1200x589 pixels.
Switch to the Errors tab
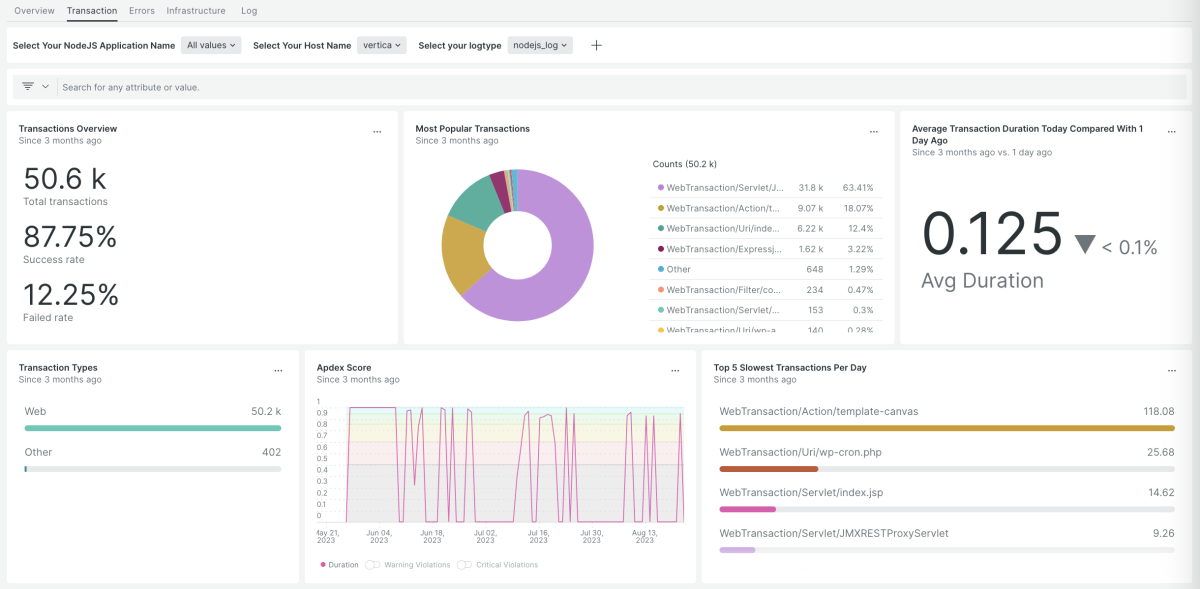click(141, 10)
